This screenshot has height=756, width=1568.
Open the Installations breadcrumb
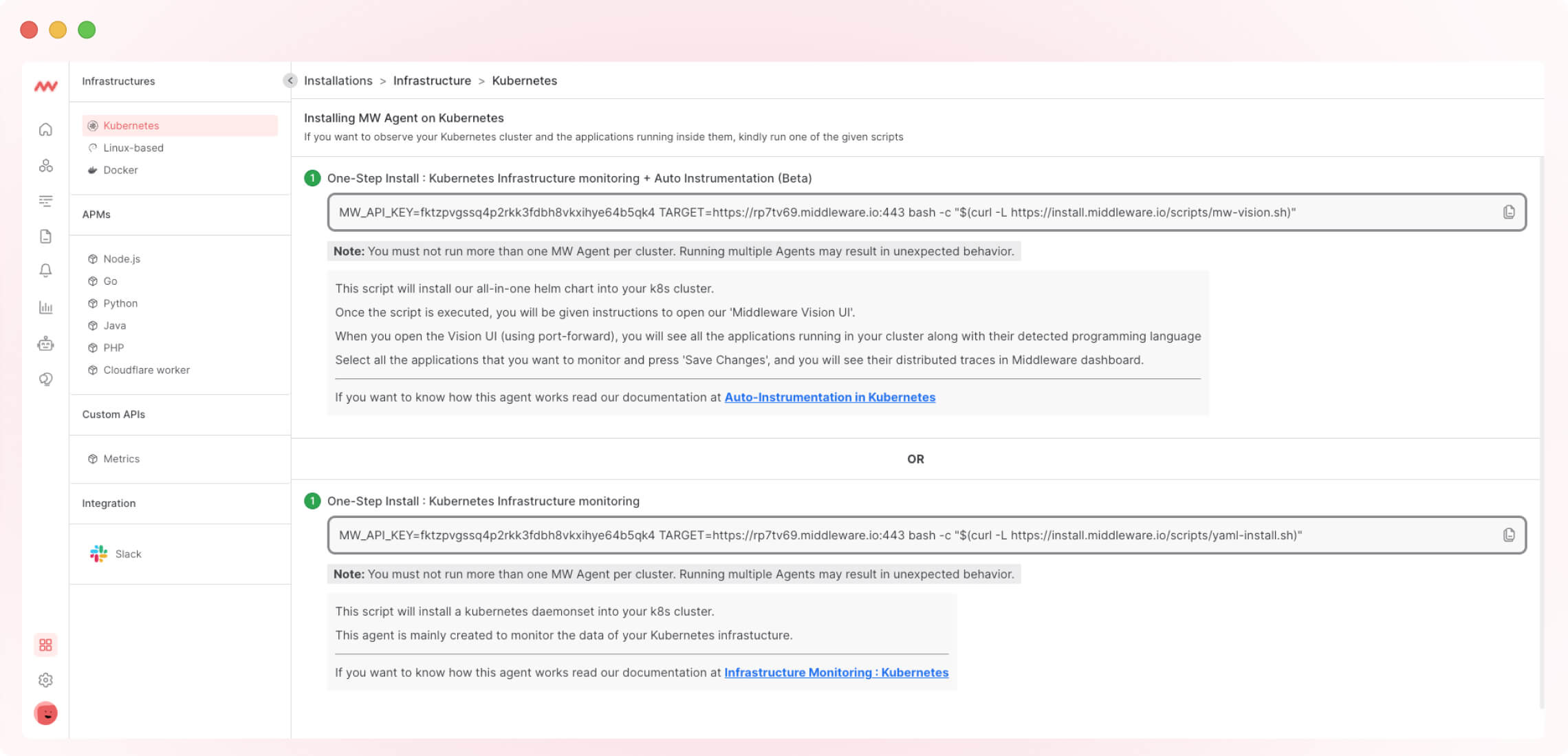338,80
